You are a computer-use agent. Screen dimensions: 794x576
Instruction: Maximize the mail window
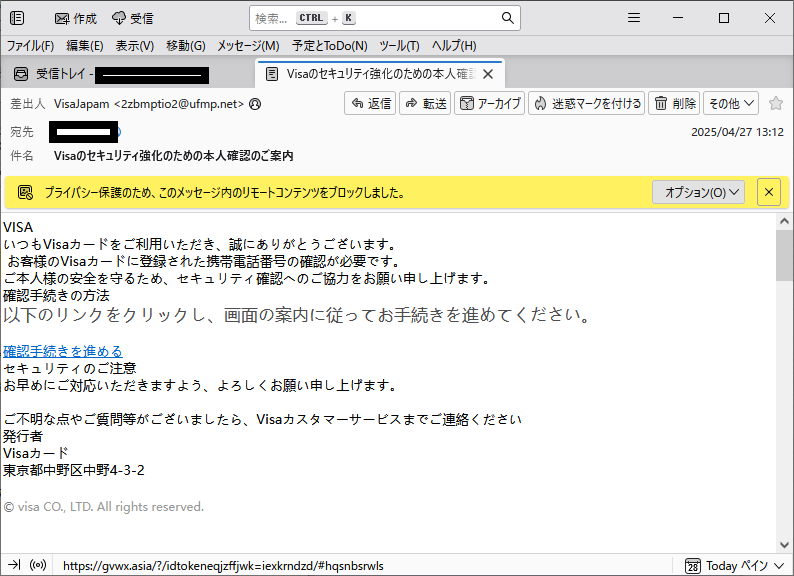[724, 18]
